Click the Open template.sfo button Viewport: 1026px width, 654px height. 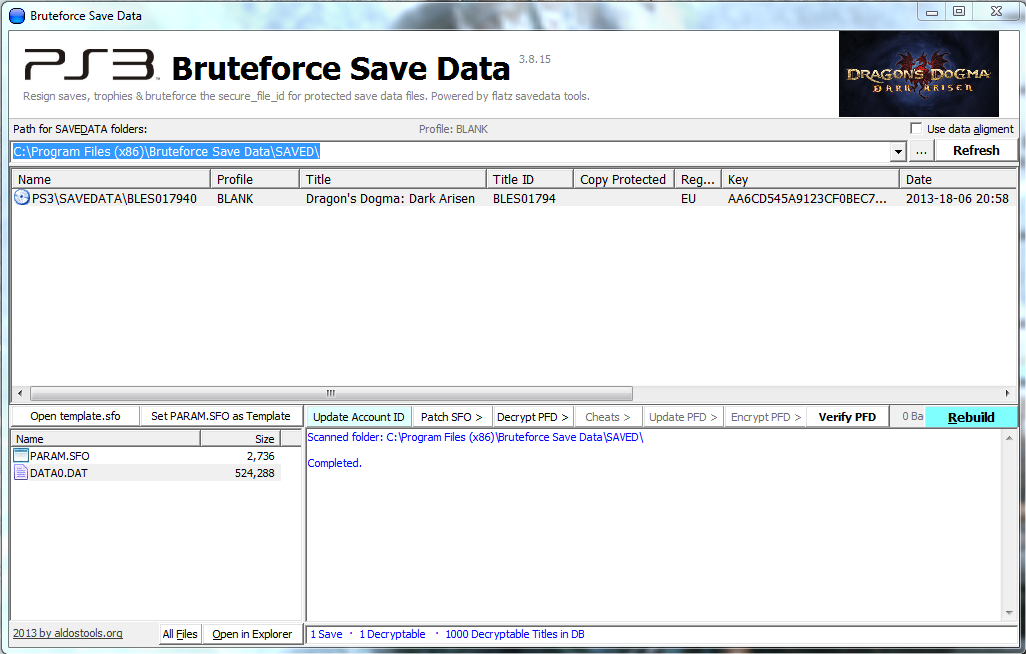tap(75, 416)
